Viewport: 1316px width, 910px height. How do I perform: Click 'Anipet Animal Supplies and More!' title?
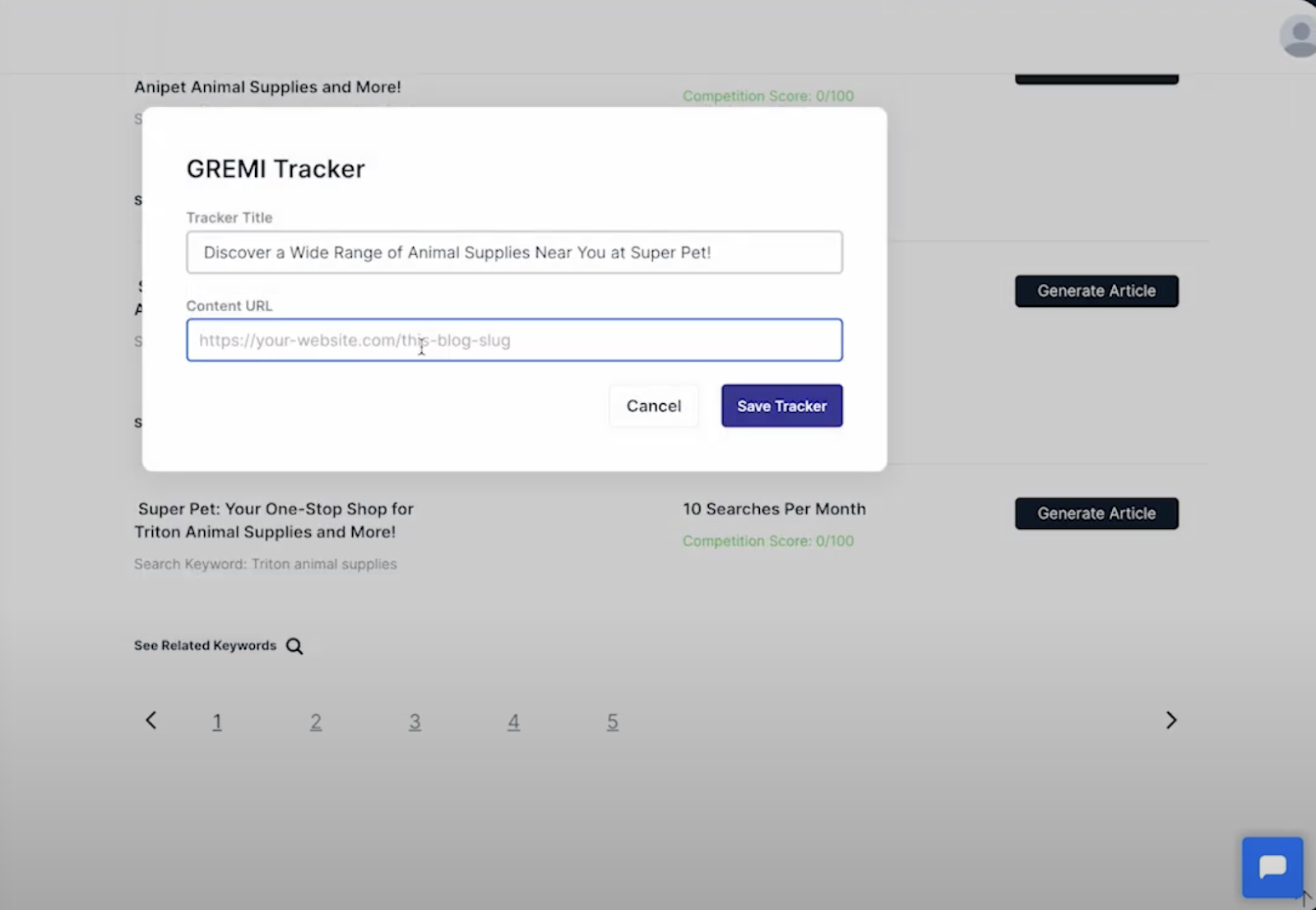click(268, 87)
